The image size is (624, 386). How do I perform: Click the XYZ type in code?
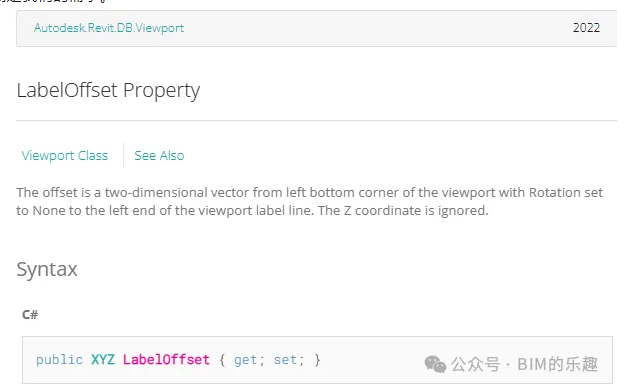pyautogui.click(x=103, y=360)
